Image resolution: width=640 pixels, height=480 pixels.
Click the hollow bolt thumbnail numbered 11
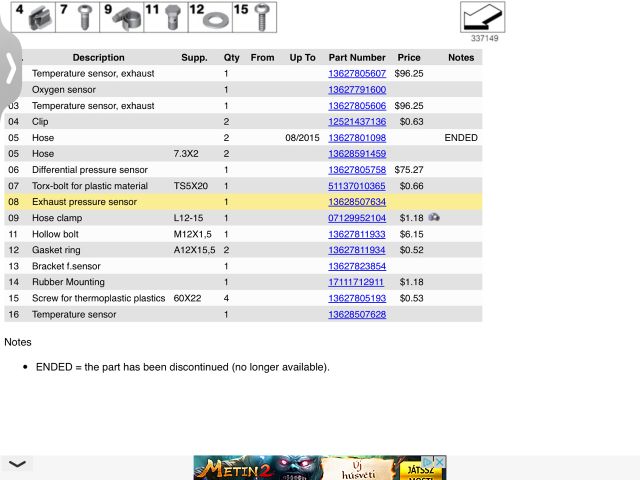click(168, 16)
